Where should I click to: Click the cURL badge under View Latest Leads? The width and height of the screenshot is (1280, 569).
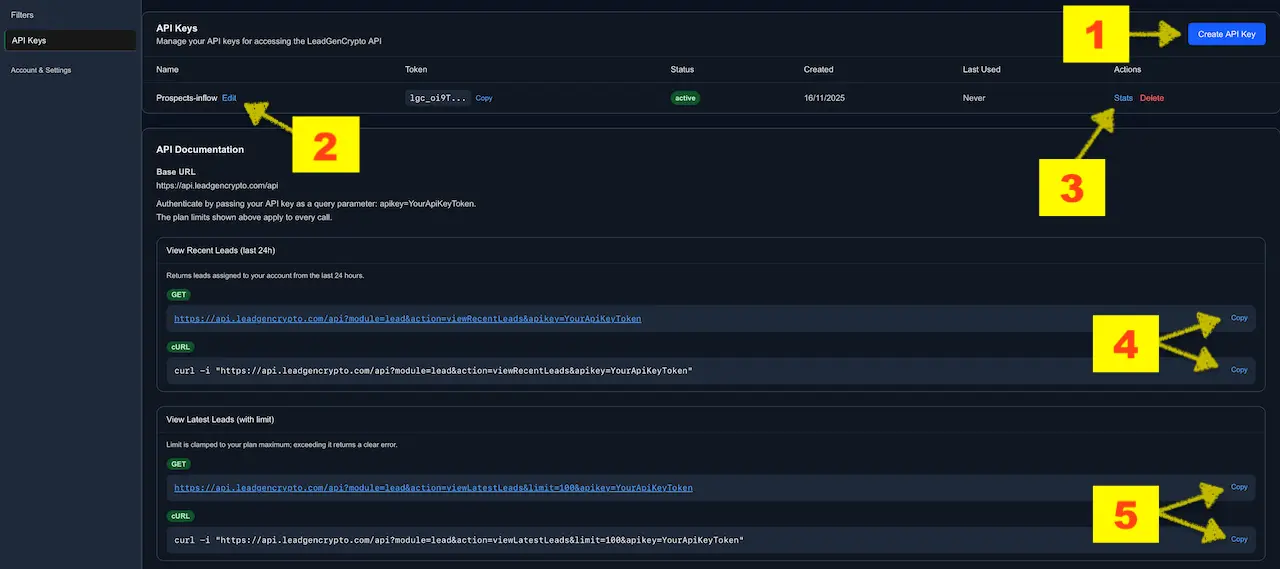click(x=180, y=516)
